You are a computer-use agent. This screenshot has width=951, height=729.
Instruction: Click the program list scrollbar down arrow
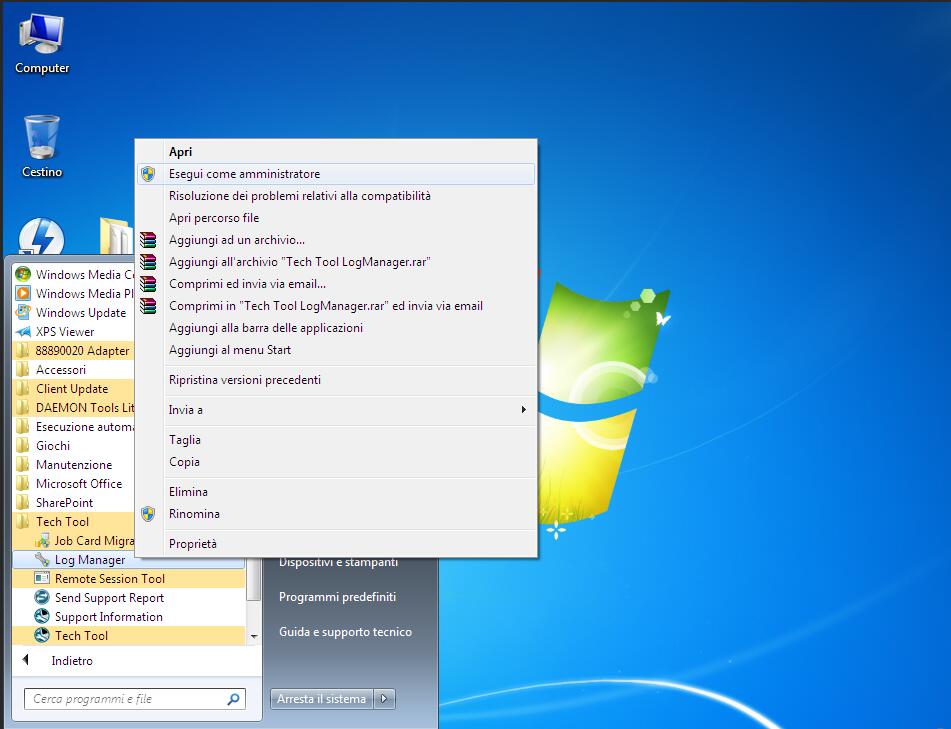254,636
